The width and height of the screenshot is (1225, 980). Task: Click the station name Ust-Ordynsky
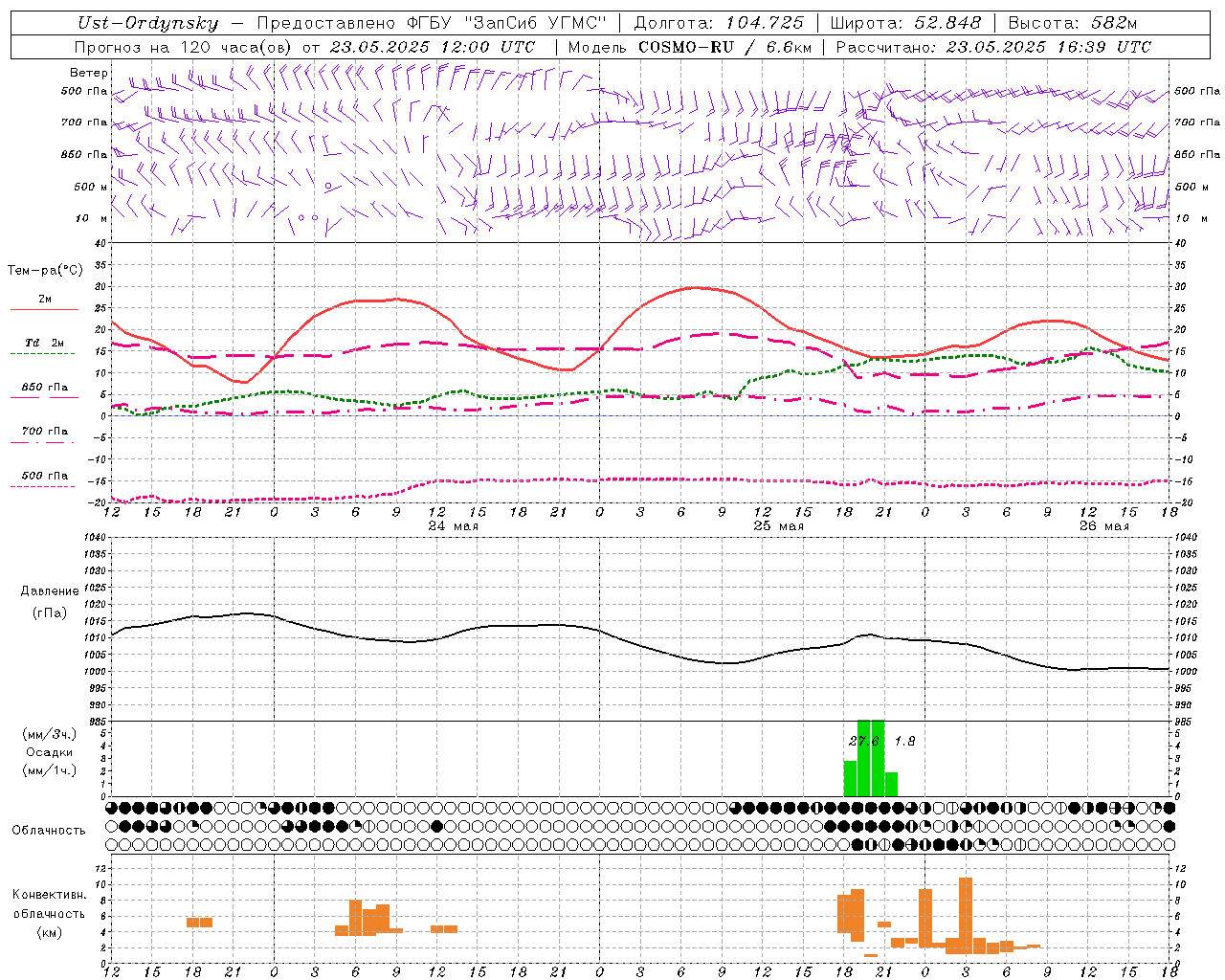(147, 23)
